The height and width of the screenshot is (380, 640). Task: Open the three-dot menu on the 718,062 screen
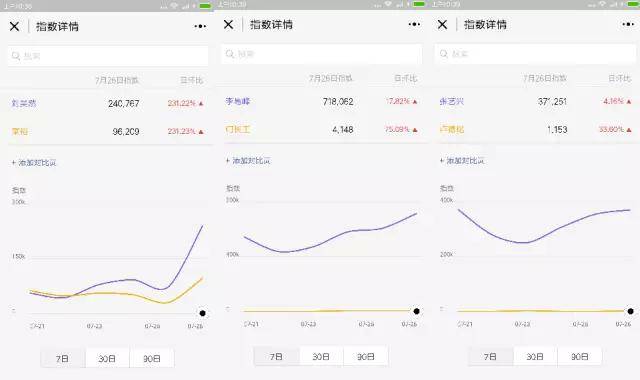click(414, 24)
